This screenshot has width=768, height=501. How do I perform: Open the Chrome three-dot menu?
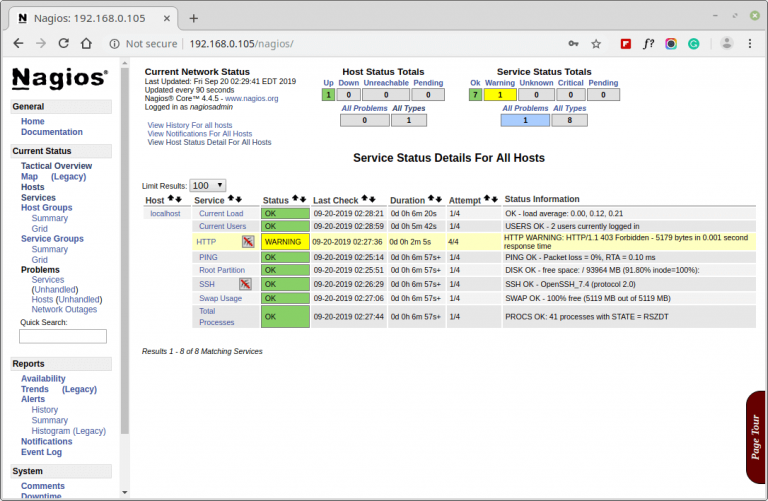(x=752, y=44)
